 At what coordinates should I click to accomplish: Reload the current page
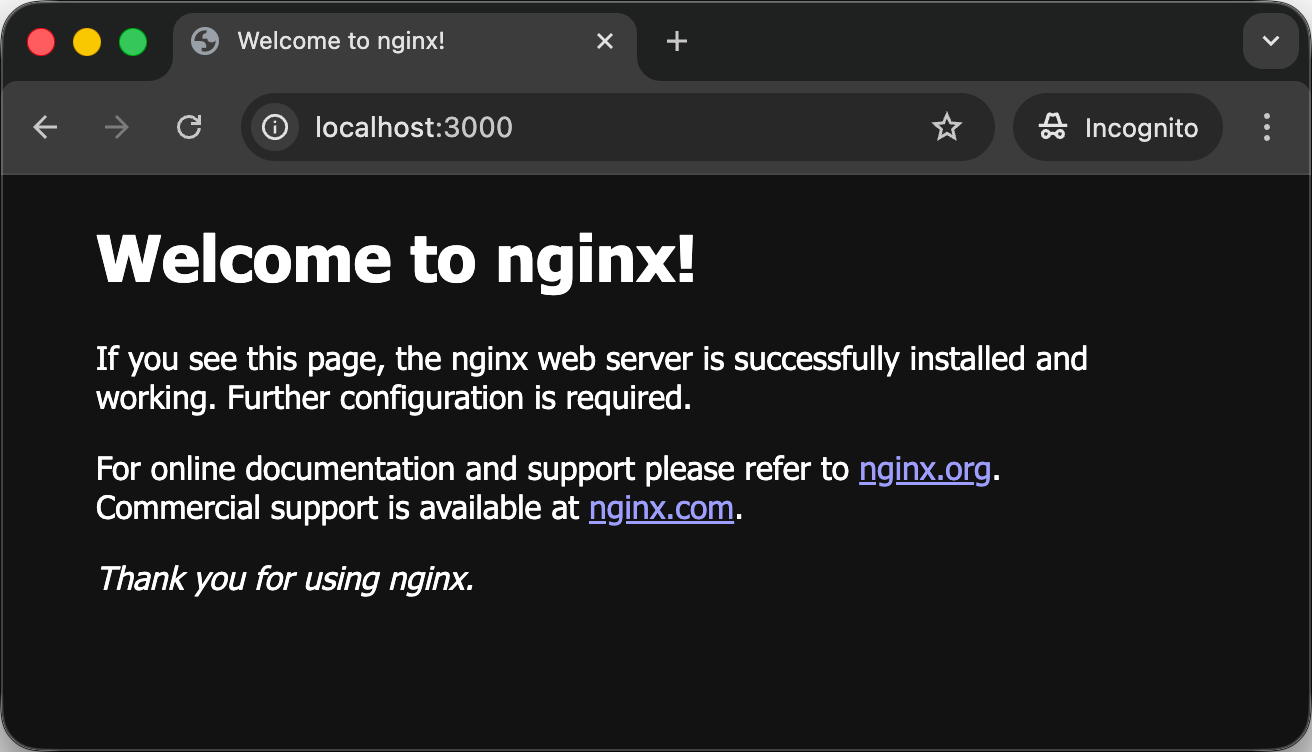point(189,127)
